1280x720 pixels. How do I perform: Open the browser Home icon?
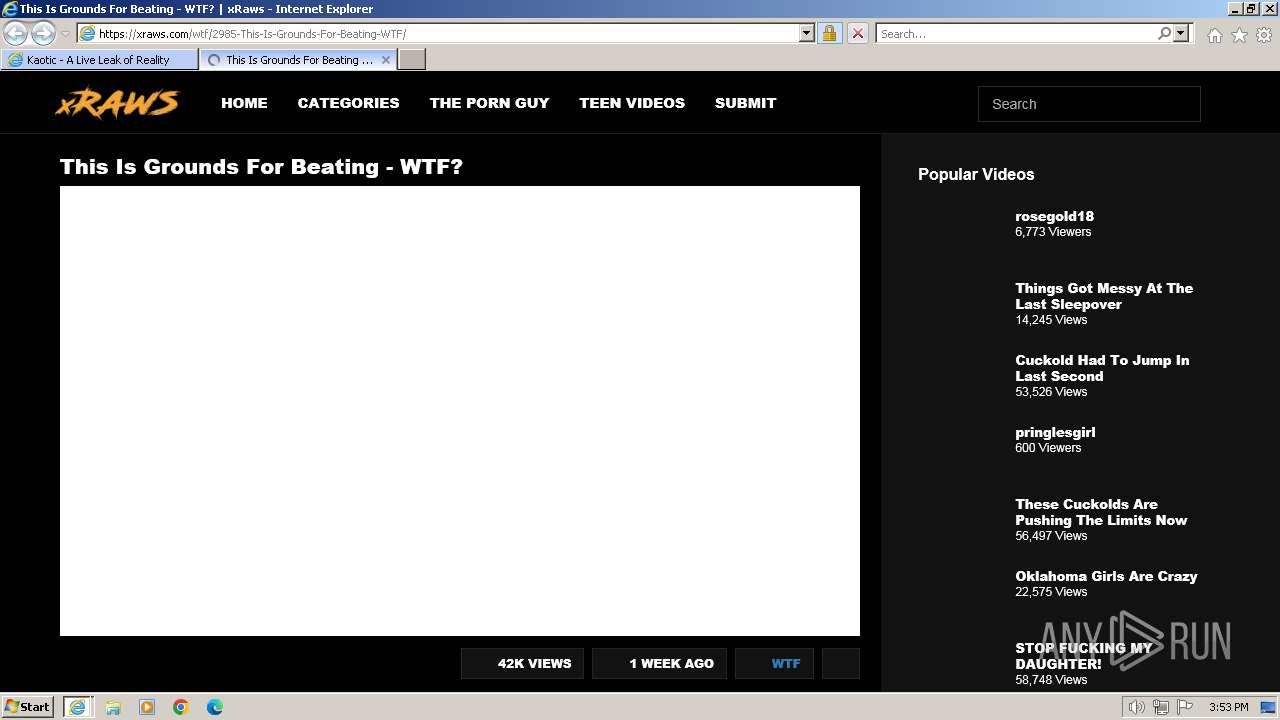[x=1214, y=35]
